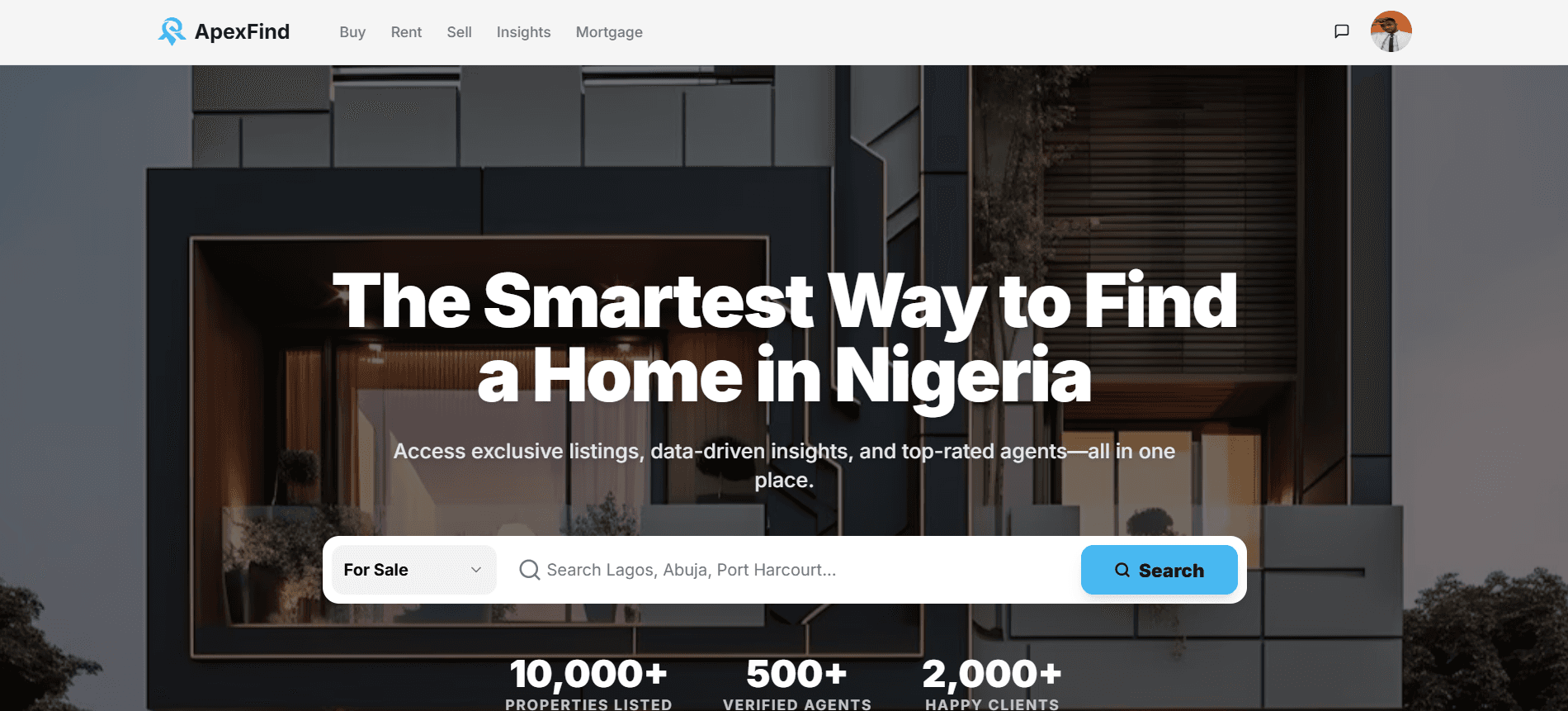This screenshot has height=711, width=1568.
Task: Go to the Buy menu
Action: (352, 32)
